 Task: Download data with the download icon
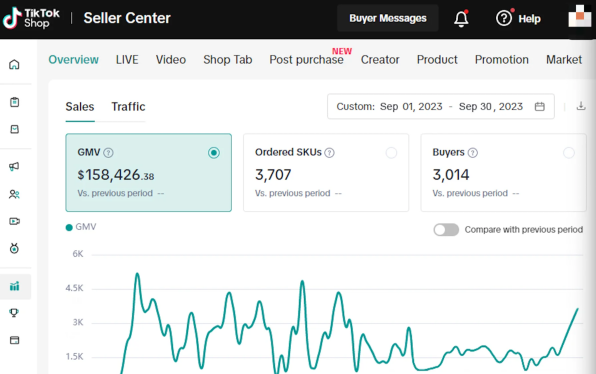click(581, 106)
